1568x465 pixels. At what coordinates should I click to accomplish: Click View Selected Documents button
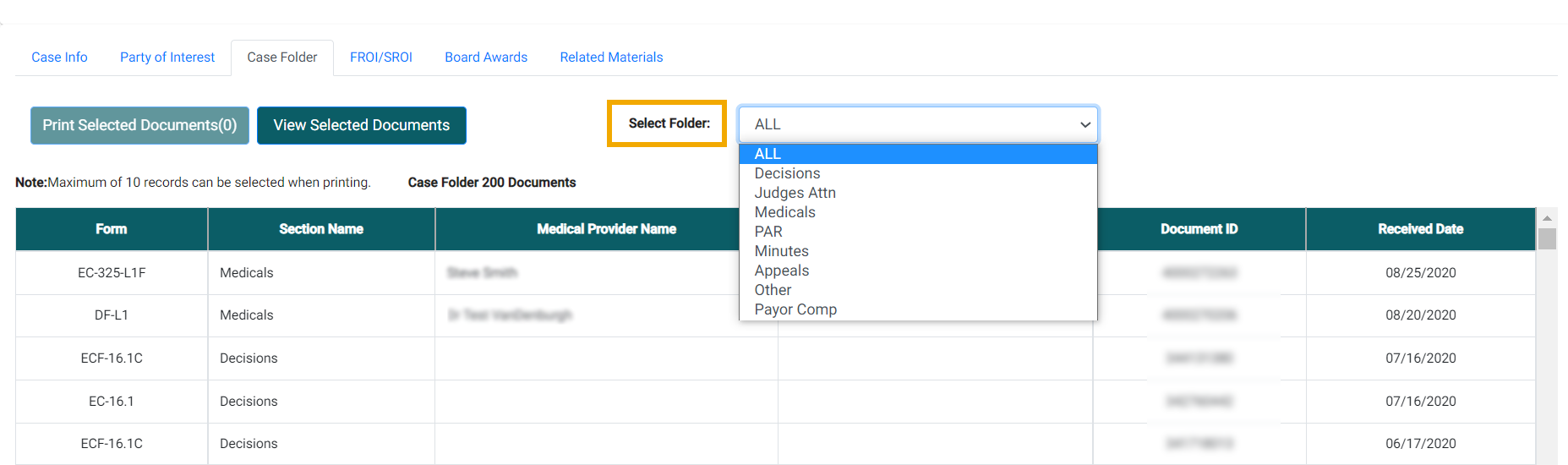[362, 125]
